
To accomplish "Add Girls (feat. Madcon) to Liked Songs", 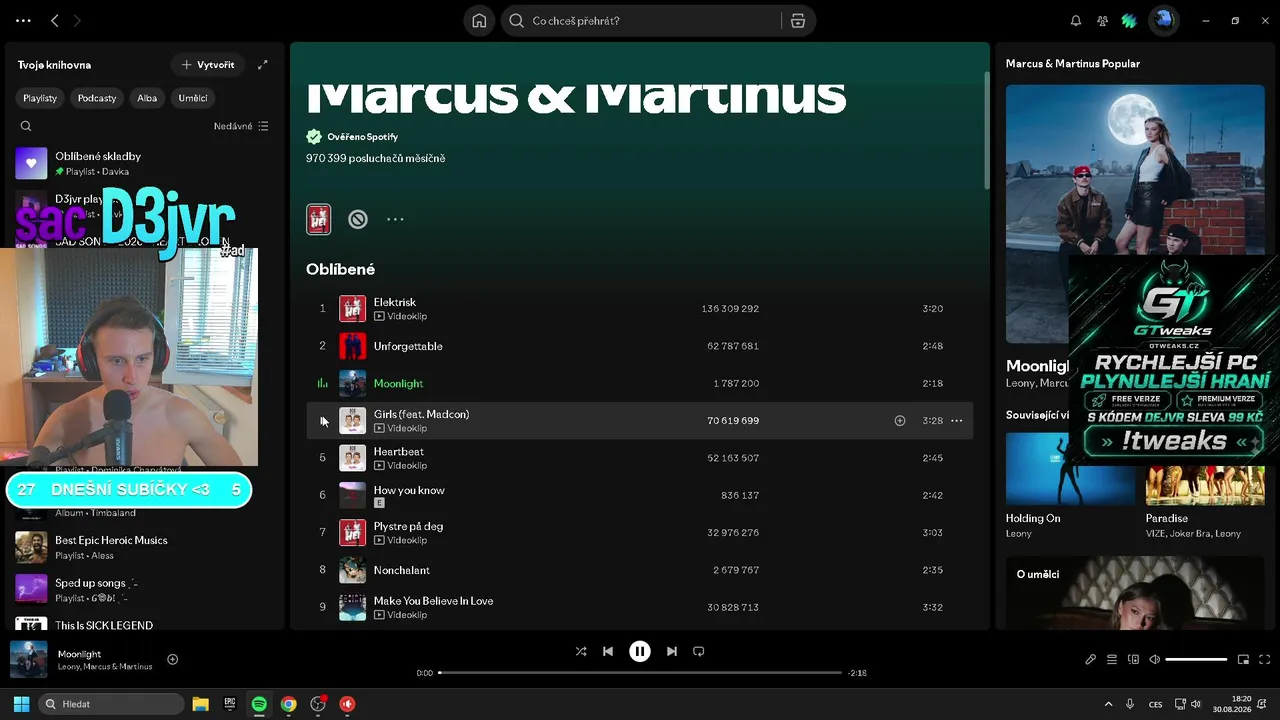I will (x=900, y=421).
